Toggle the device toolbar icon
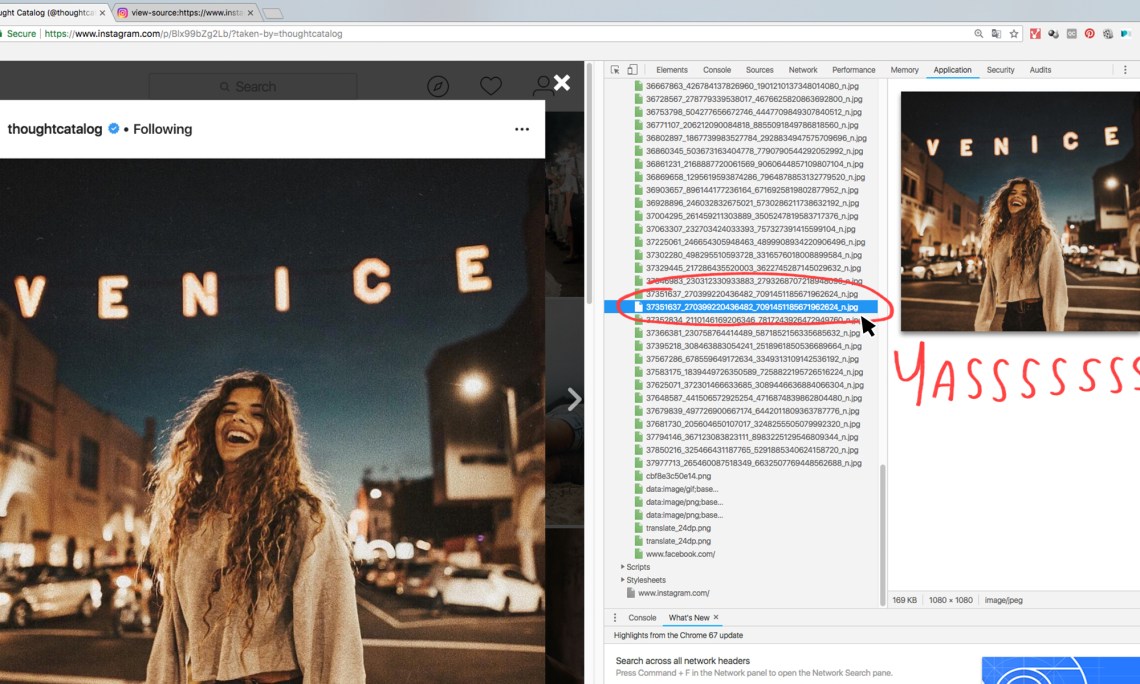Viewport: 1140px width, 684px height. 633,70
